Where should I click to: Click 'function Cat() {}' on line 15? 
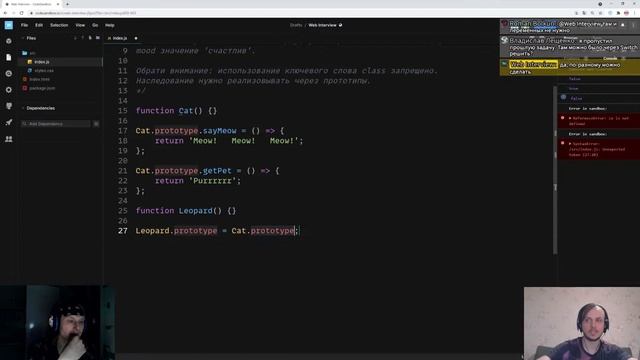point(176,111)
